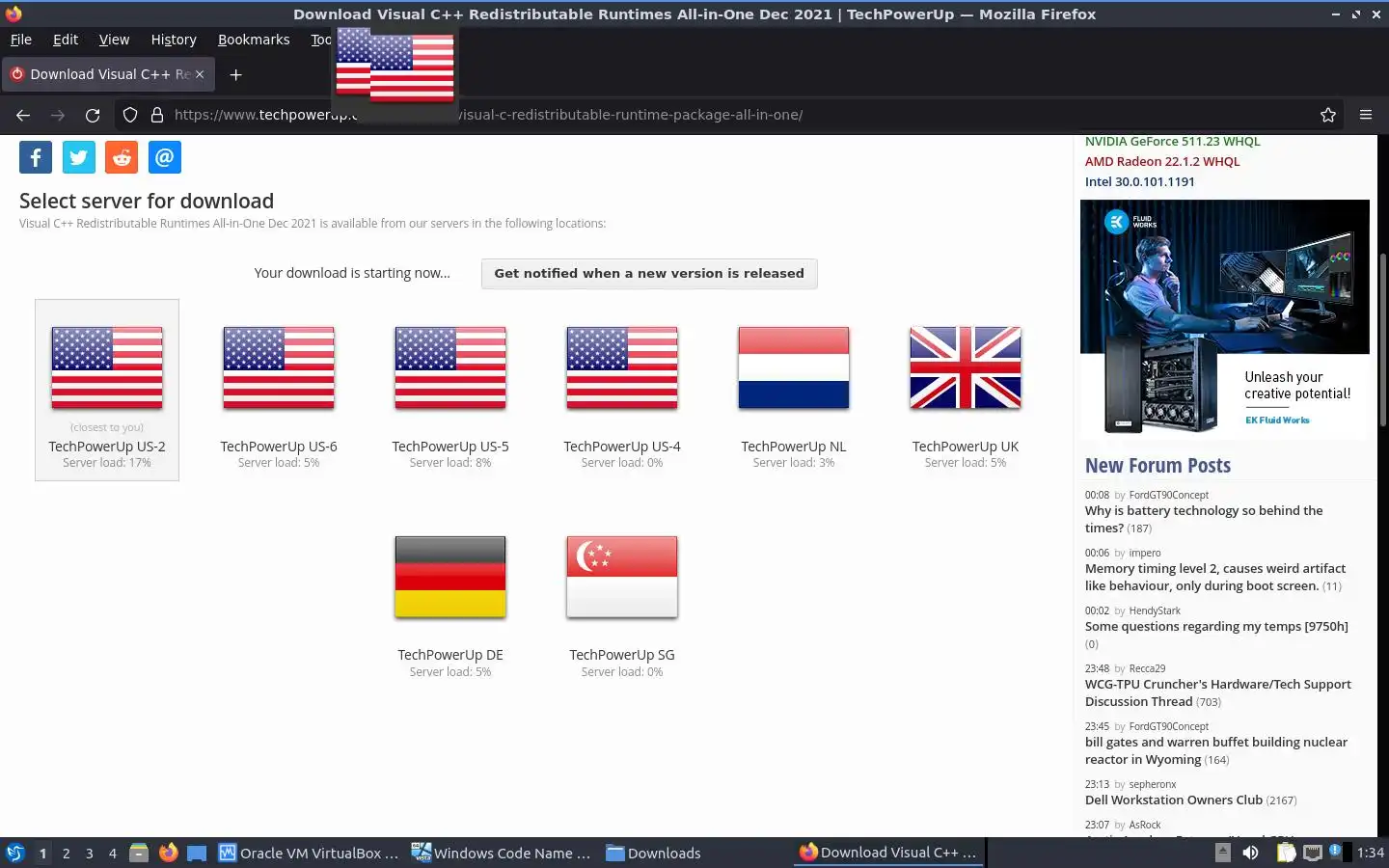Viewport: 1389px width, 868px height.
Task: Close the Download Visual C++ tab
Action: (x=200, y=74)
